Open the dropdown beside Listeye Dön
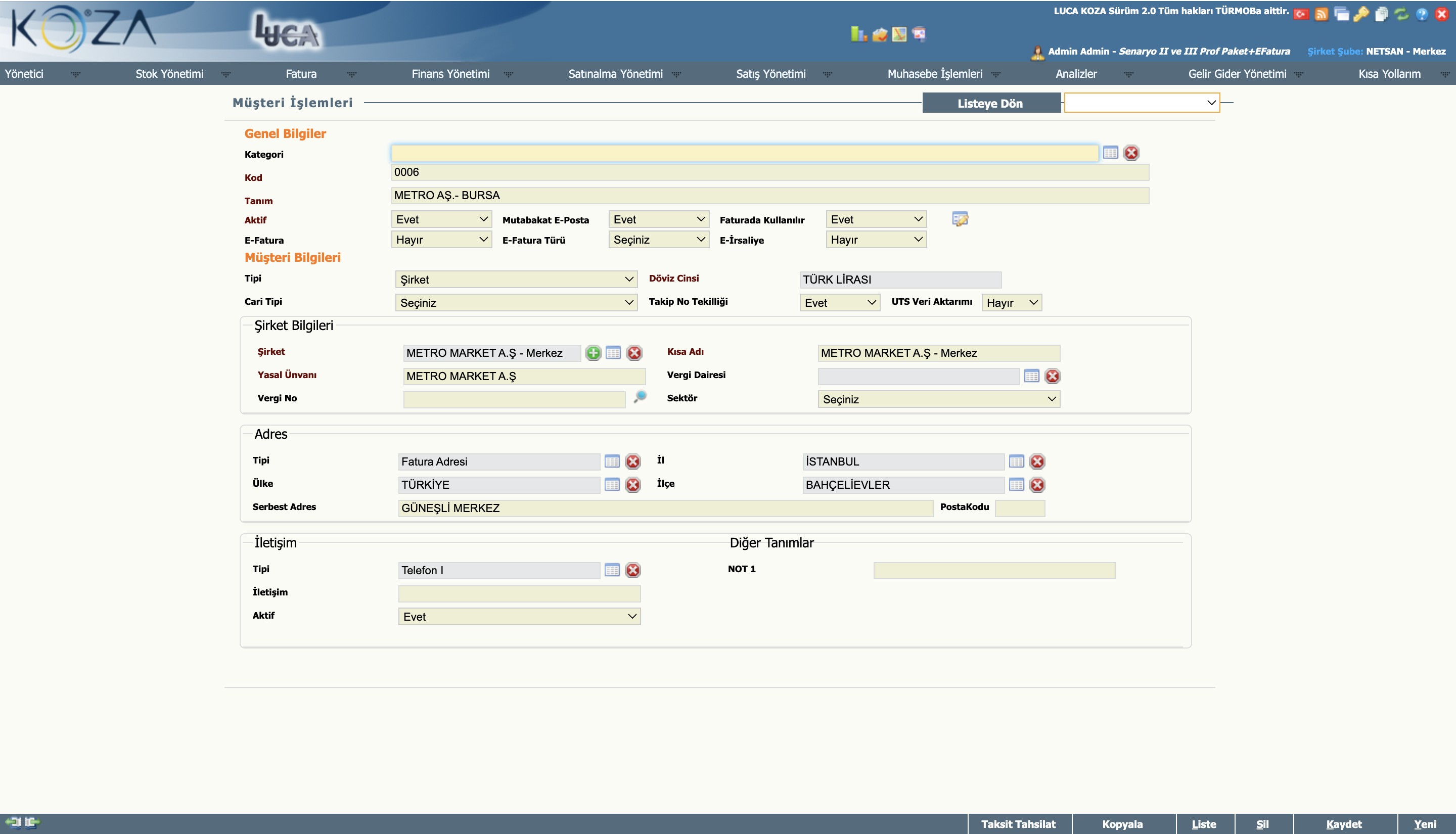 tap(1142, 103)
